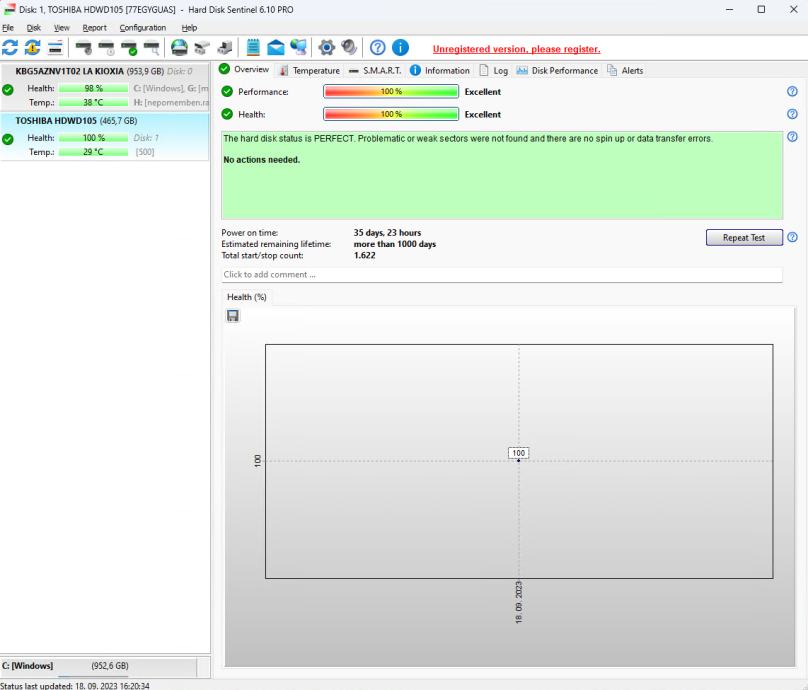Click the refresh icon with warning triangle
The image size is (808, 690).
point(32,48)
